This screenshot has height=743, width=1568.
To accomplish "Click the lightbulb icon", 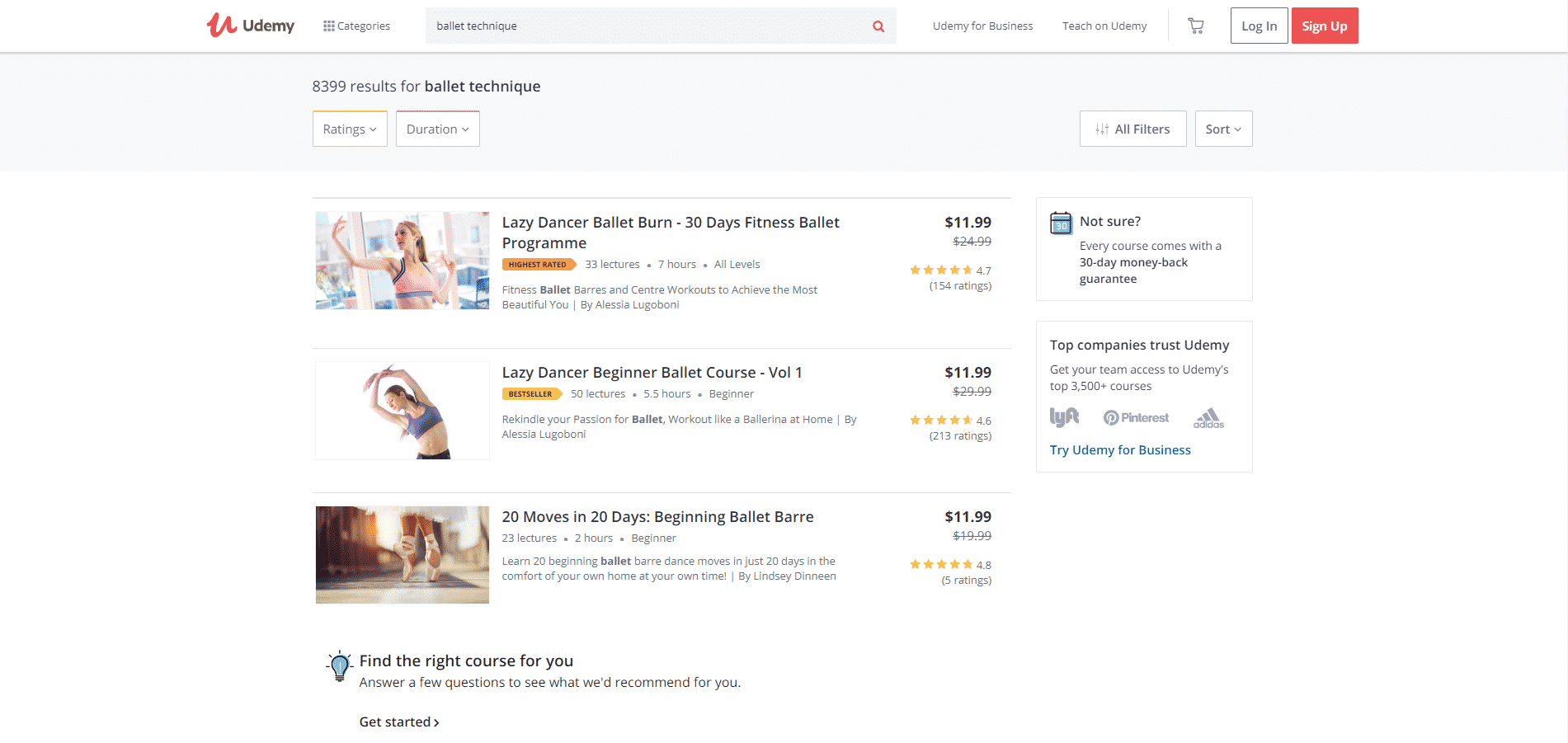I will (339, 666).
